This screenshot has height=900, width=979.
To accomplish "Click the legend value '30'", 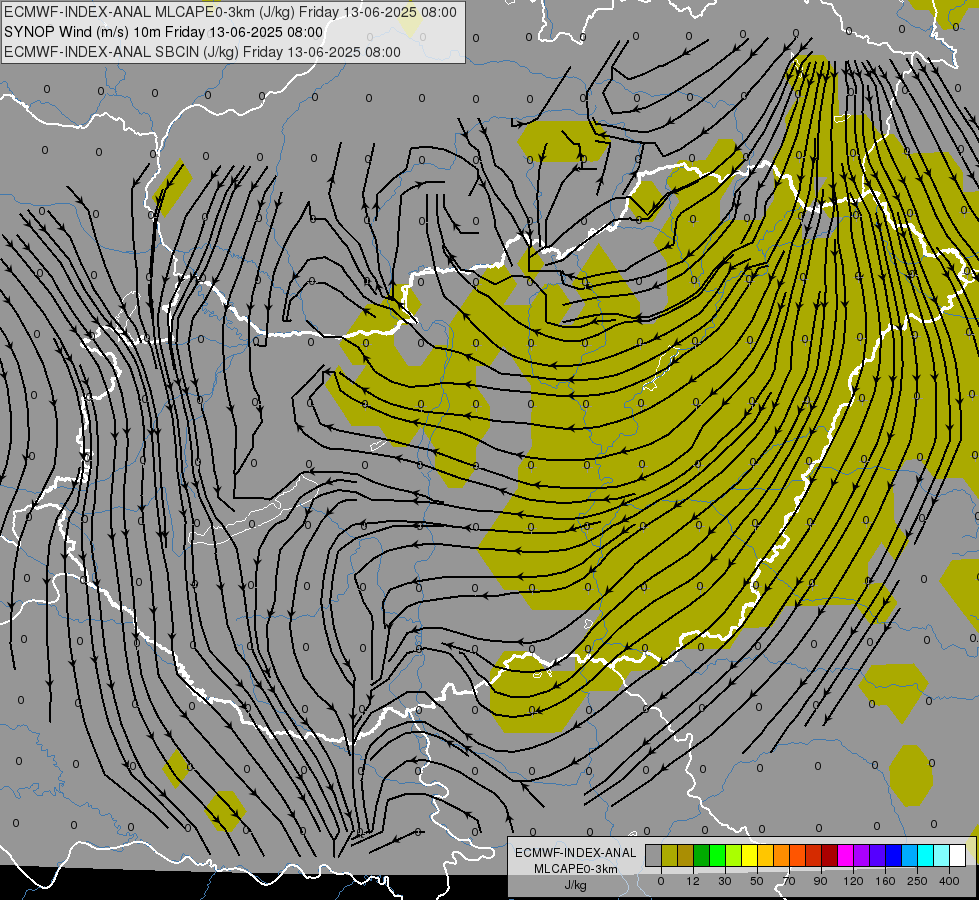I will [724, 881].
